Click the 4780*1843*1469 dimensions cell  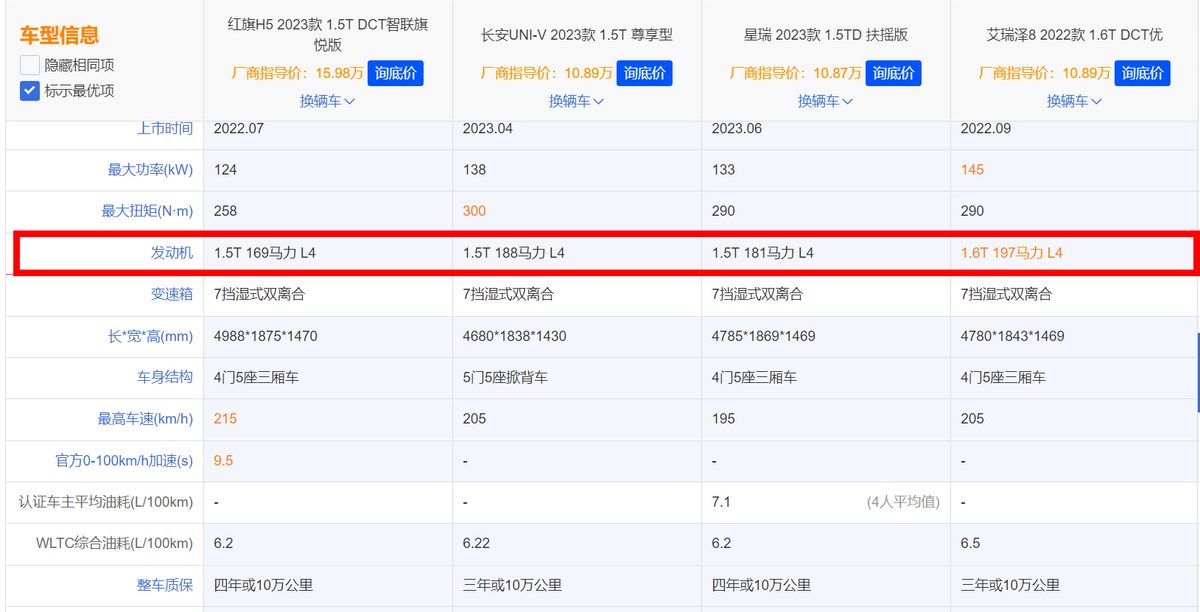click(1012, 336)
